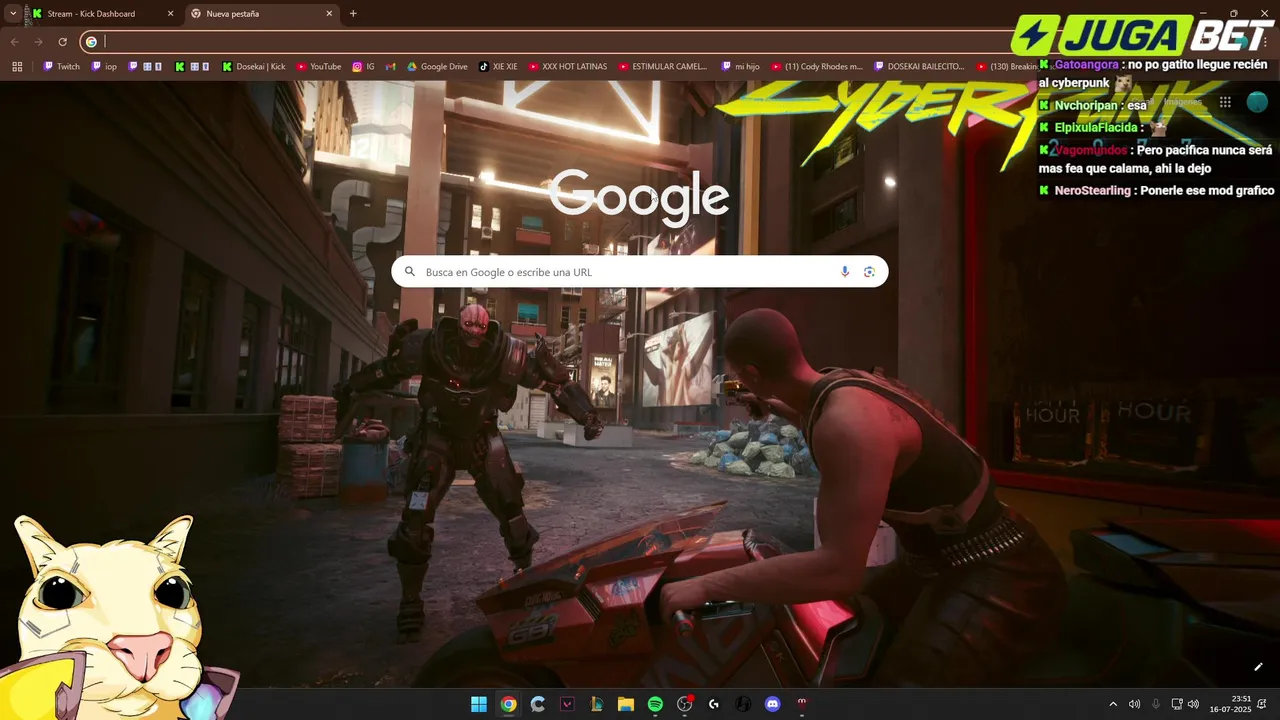This screenshot has height=720, width=1280.
Task: Open the bookmarks apps grid icon
Action: [x=17, y=67]
